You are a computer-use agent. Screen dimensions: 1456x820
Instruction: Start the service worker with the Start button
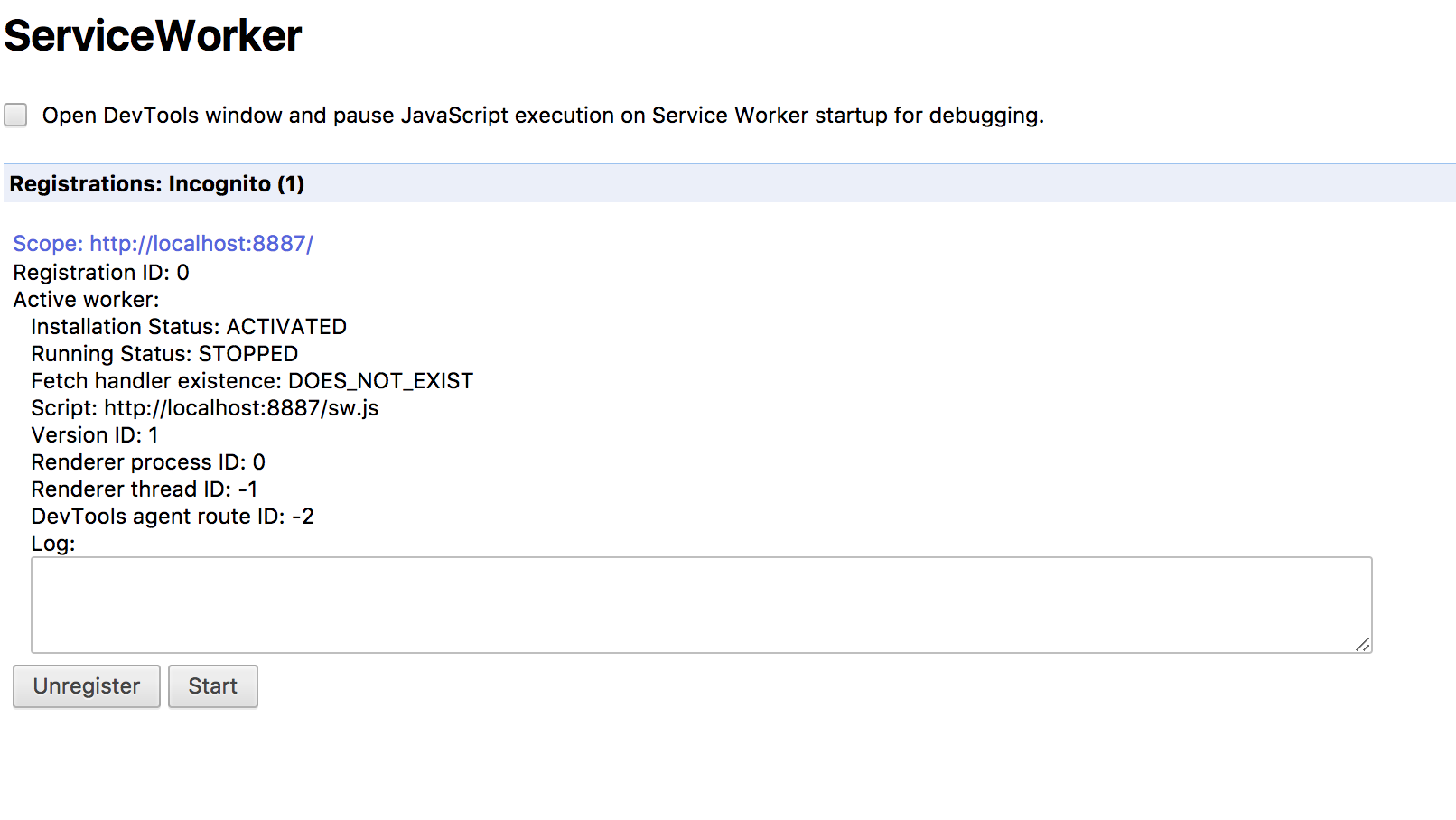[x=212, y=686]
